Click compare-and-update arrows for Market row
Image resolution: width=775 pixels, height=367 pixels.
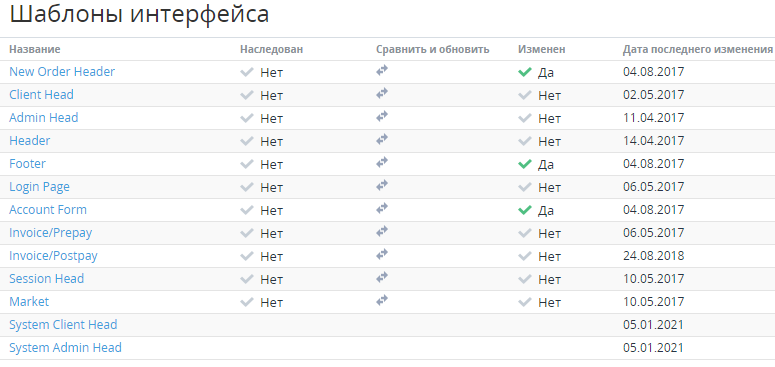(382, 301)
